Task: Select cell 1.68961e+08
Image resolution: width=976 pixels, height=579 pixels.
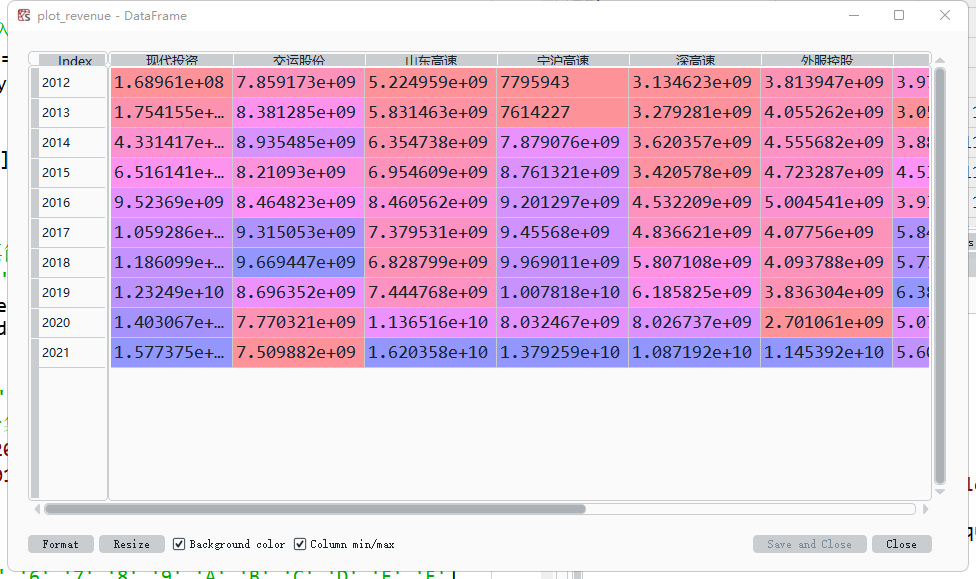Action: tap(172, 83)
